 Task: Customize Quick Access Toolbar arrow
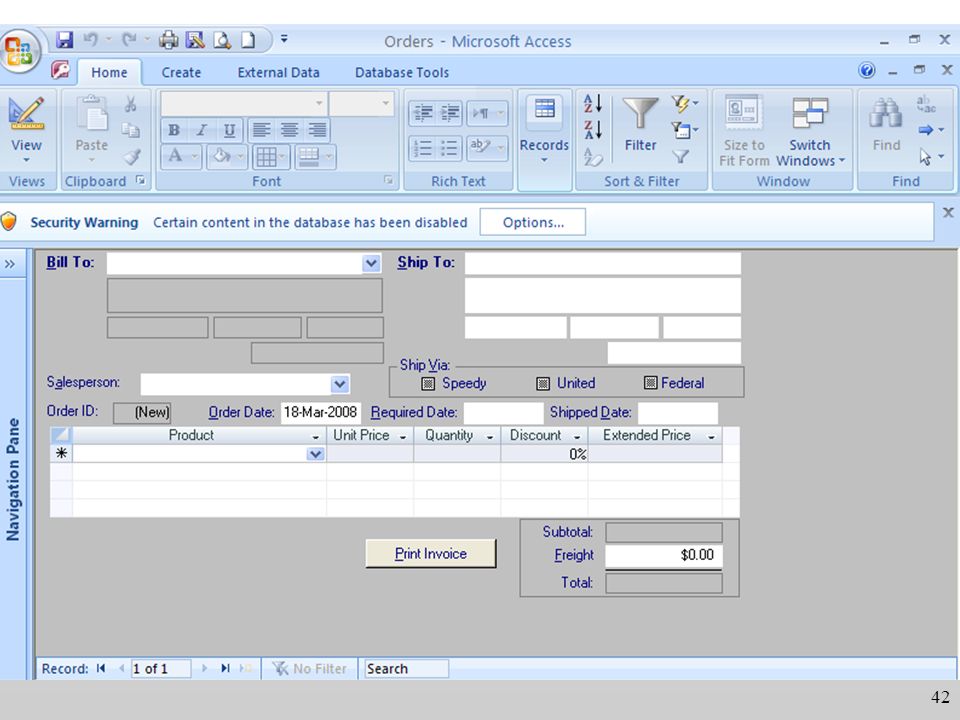[284, 39]
